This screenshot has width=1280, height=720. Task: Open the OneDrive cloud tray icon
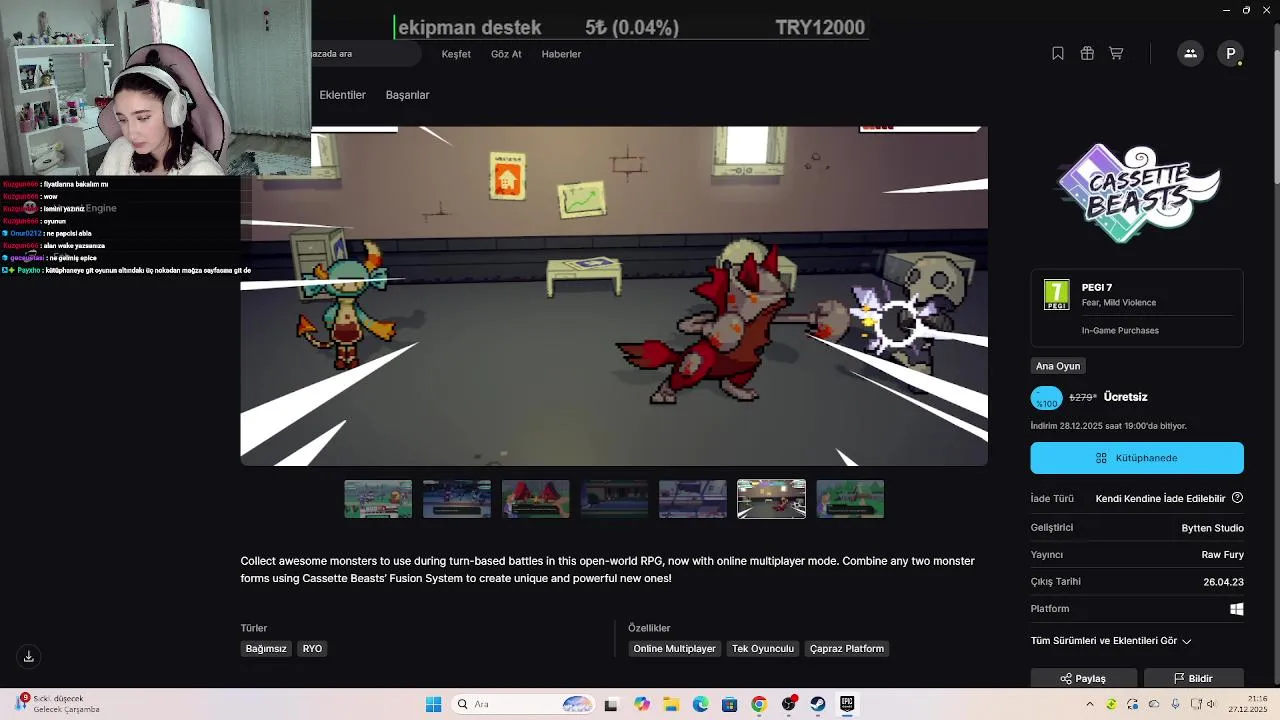pos(1153,704)
